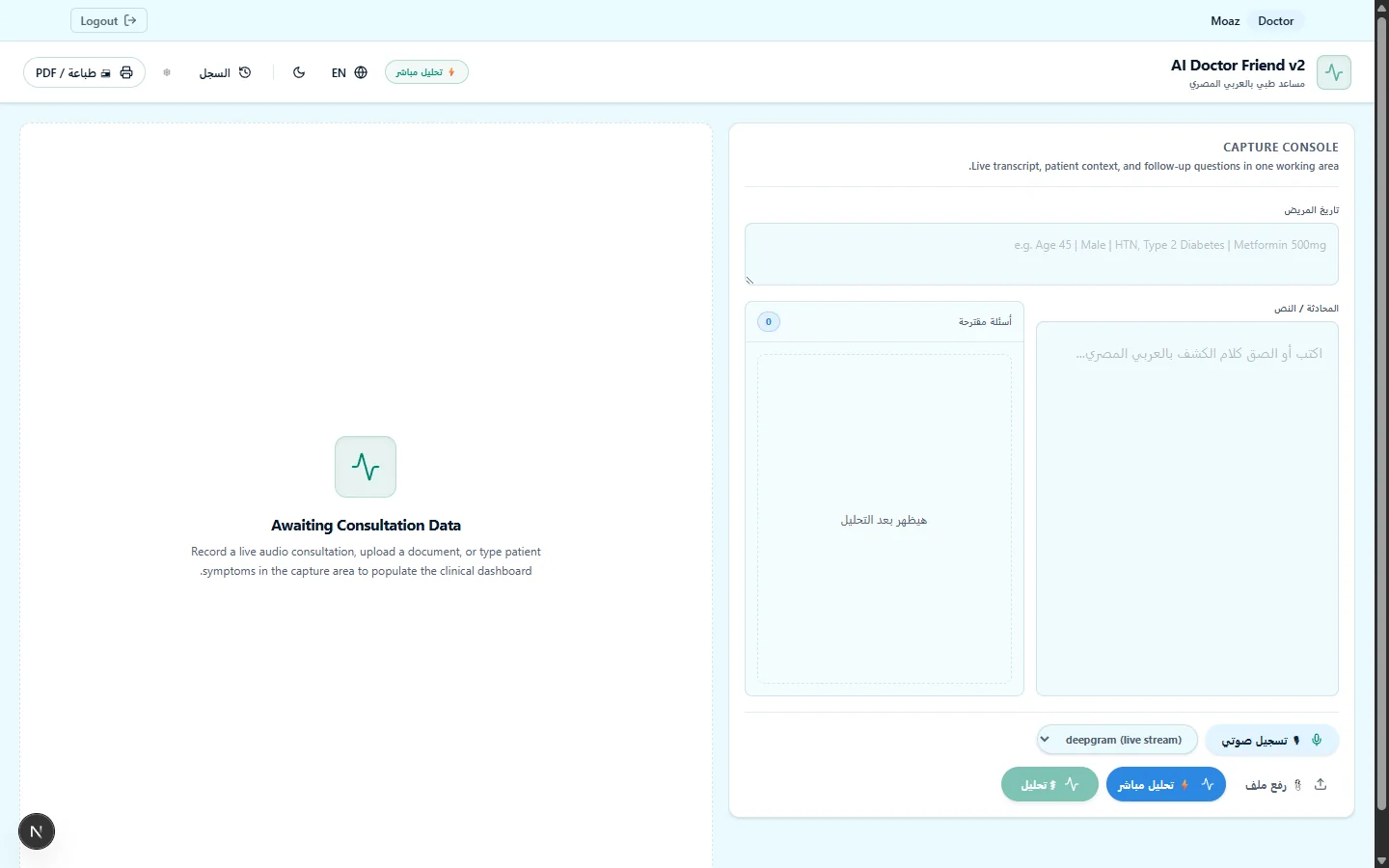This screenshot has height=868, width=1389.
Task: Click the رفع ملف upload file button
Action: [1287, 785]
